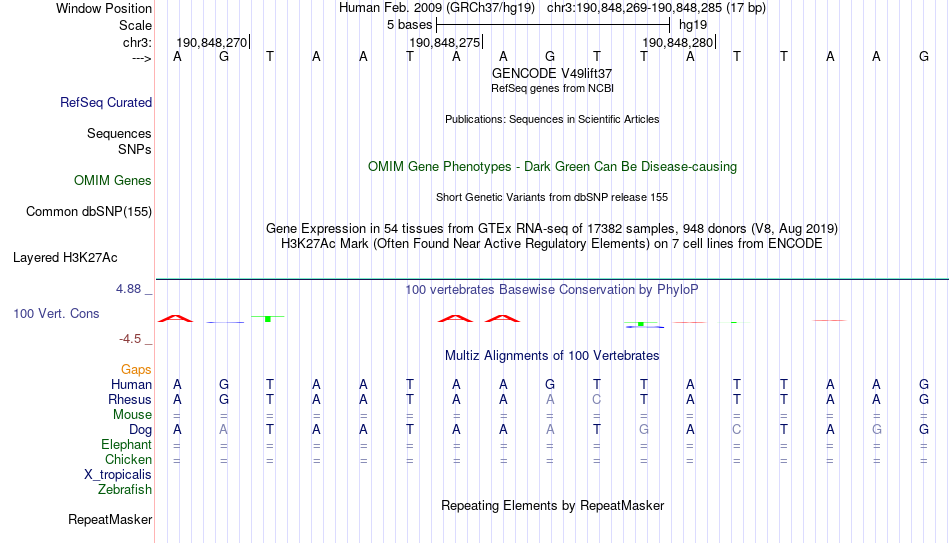Click the OMIM Gene Phenotypes track title
The height and width of the screenshot is (543, 950).
[552, 167]
